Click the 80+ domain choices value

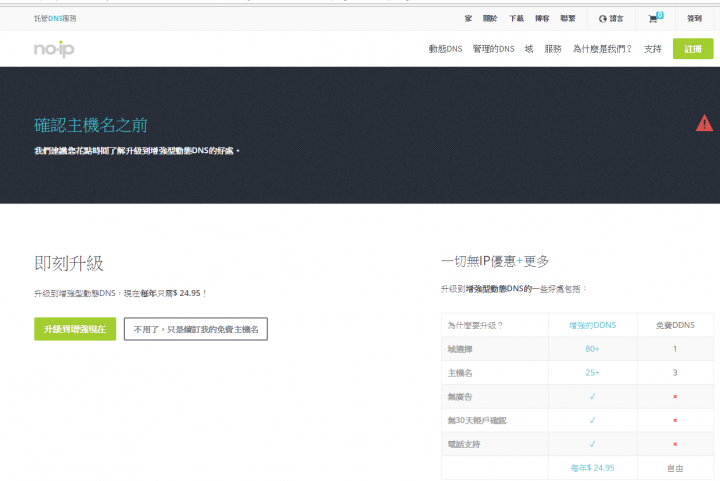click(x=592, y=349)
